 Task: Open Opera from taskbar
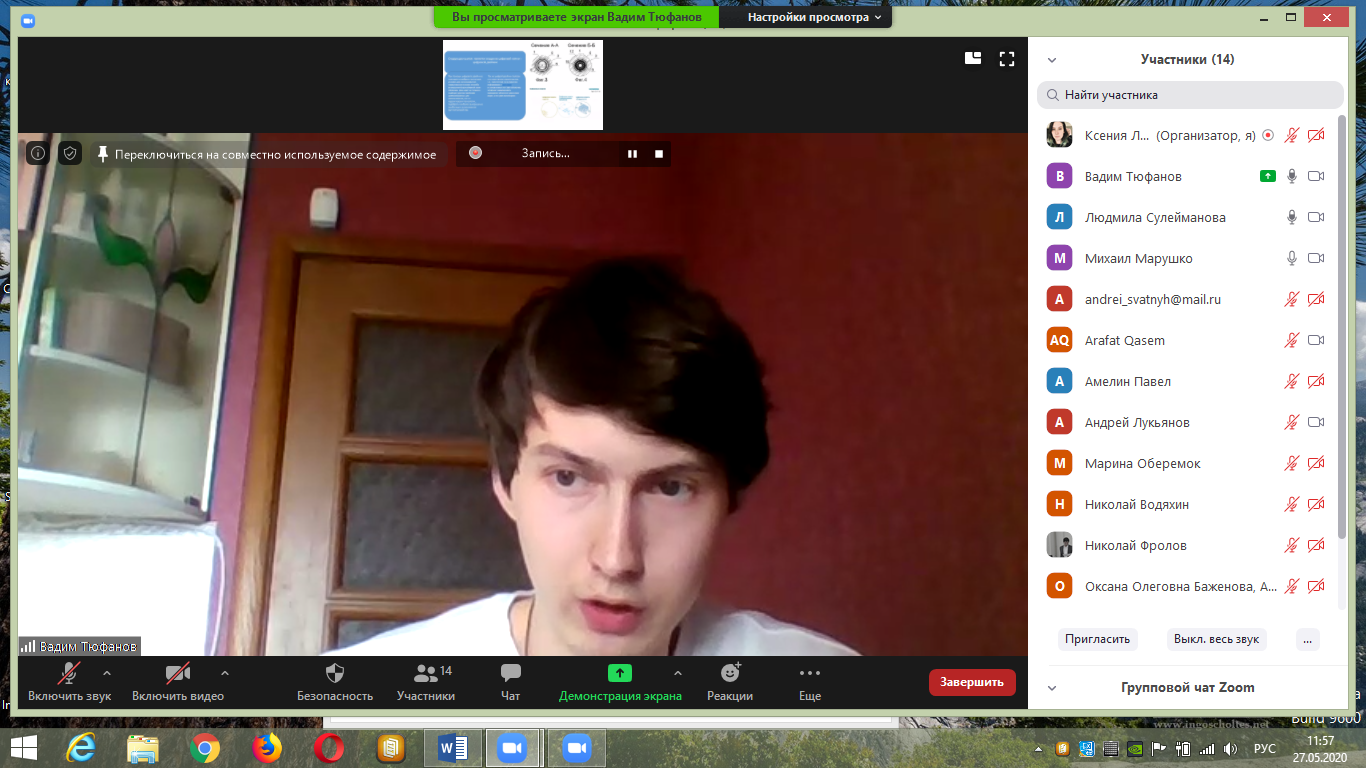click(x=328, y=747)
